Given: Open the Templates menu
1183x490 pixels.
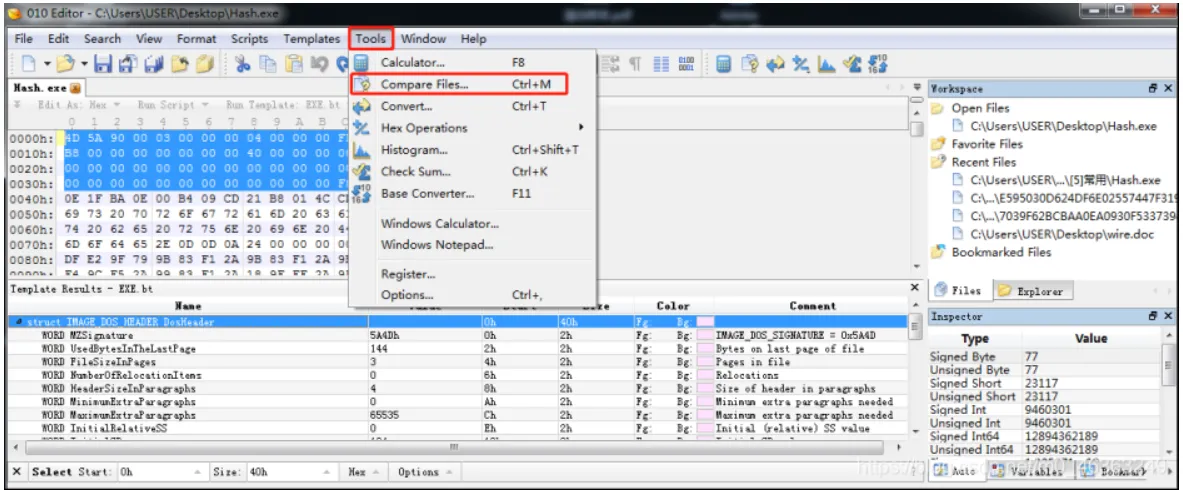Looking at the screenshot, I should 312,39.
